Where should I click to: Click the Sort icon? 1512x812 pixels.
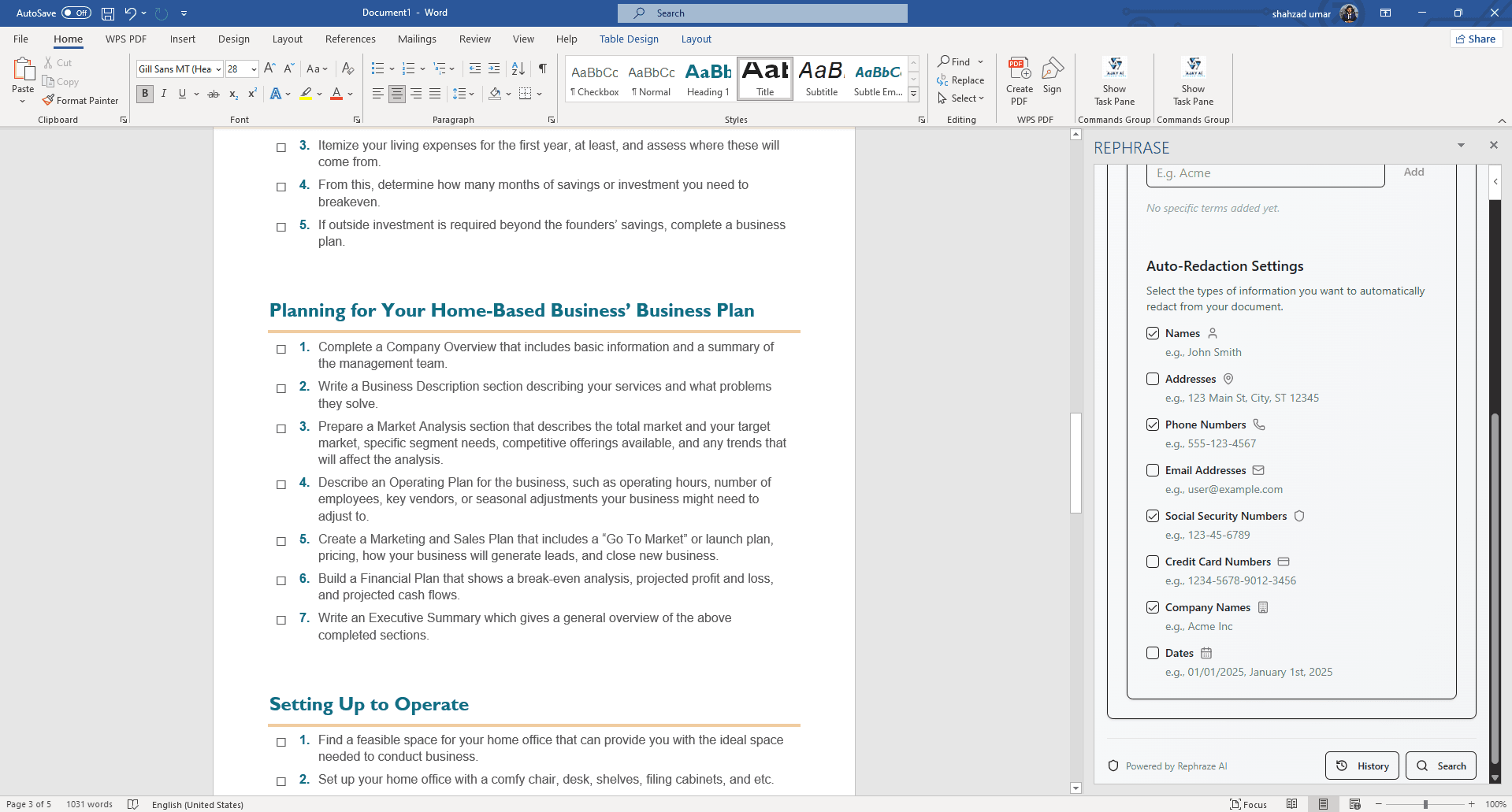tap(518, 69)
